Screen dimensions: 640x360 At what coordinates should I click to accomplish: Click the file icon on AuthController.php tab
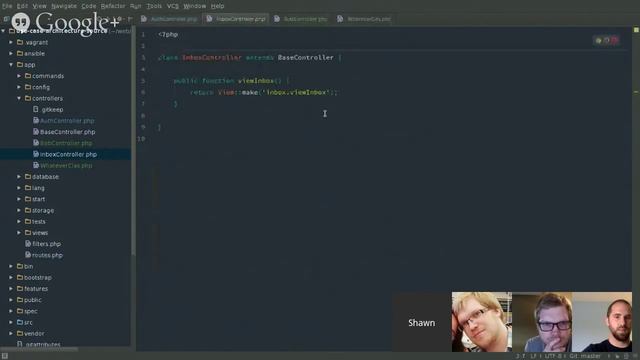click(144, 19)
